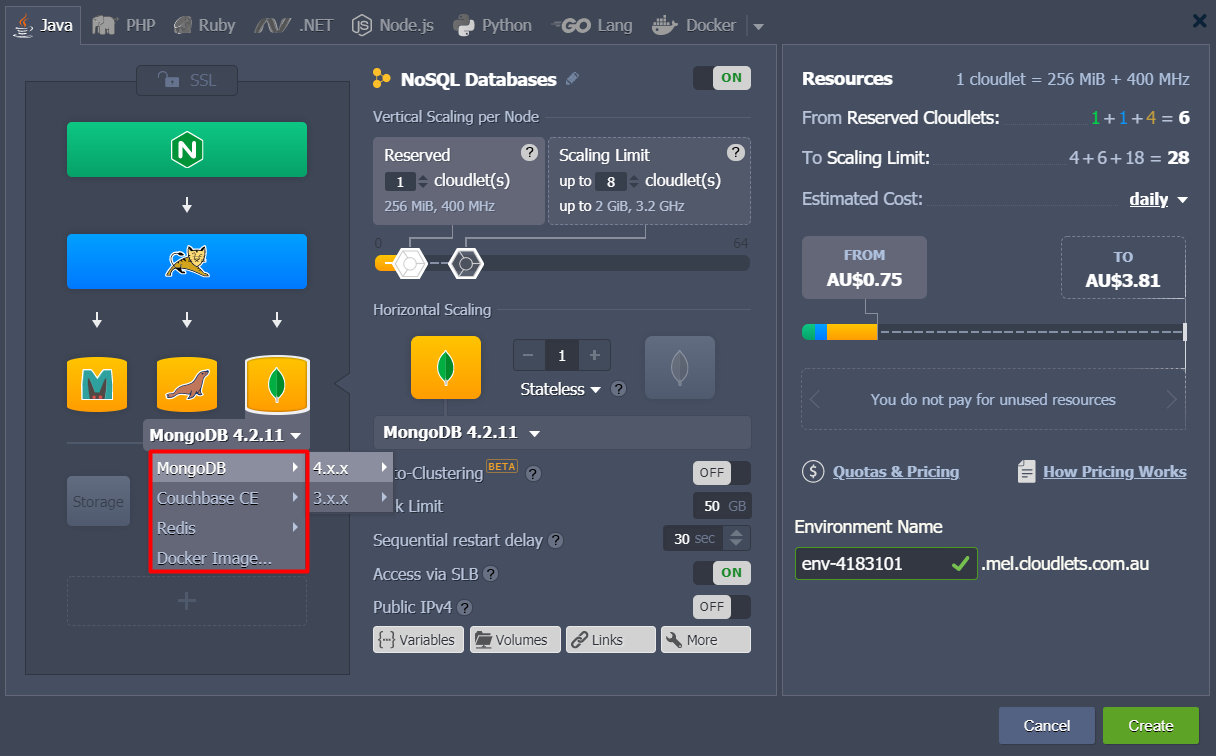Select the Tomcat application server node

click(x=187, y=262)
